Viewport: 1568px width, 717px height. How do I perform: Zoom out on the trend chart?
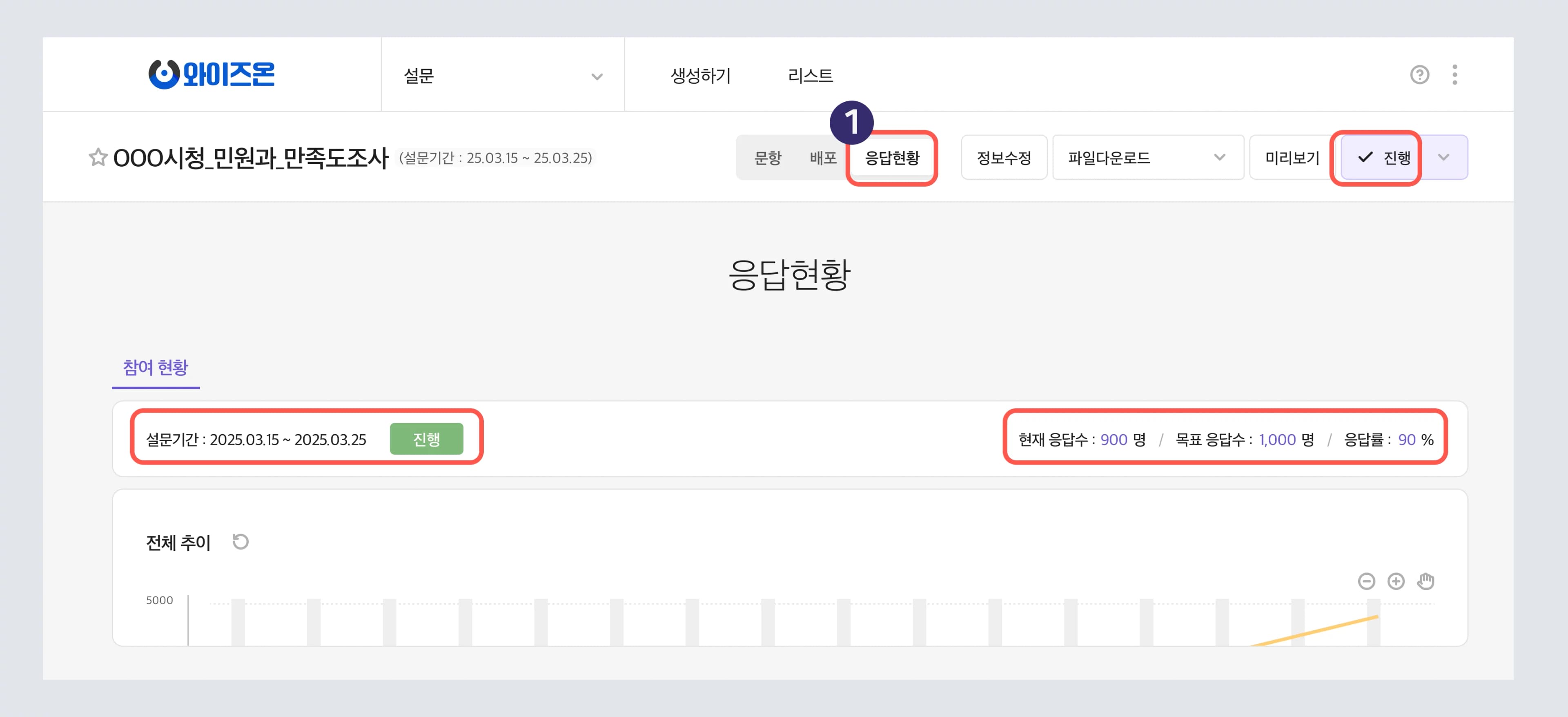(x=1367, y=581)
